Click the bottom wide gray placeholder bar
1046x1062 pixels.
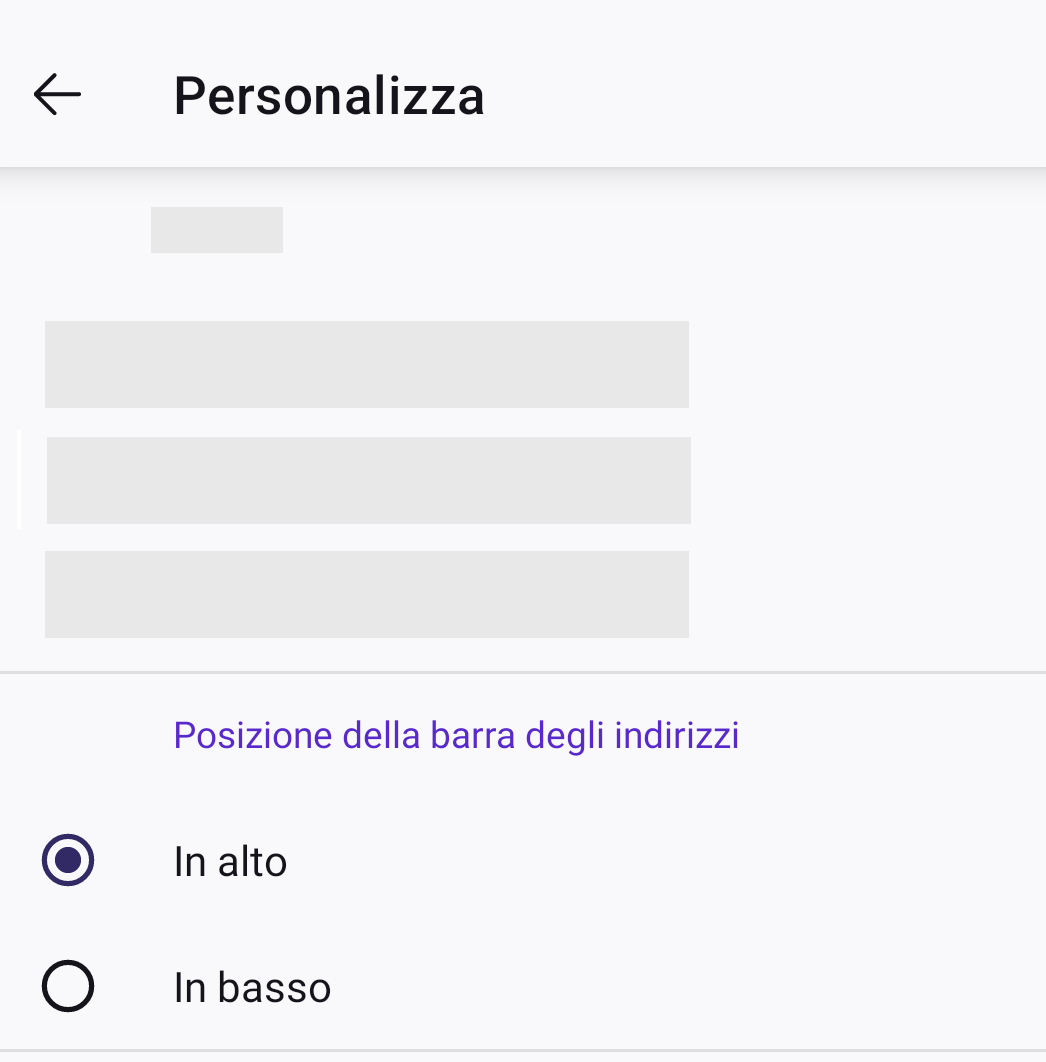367,594
